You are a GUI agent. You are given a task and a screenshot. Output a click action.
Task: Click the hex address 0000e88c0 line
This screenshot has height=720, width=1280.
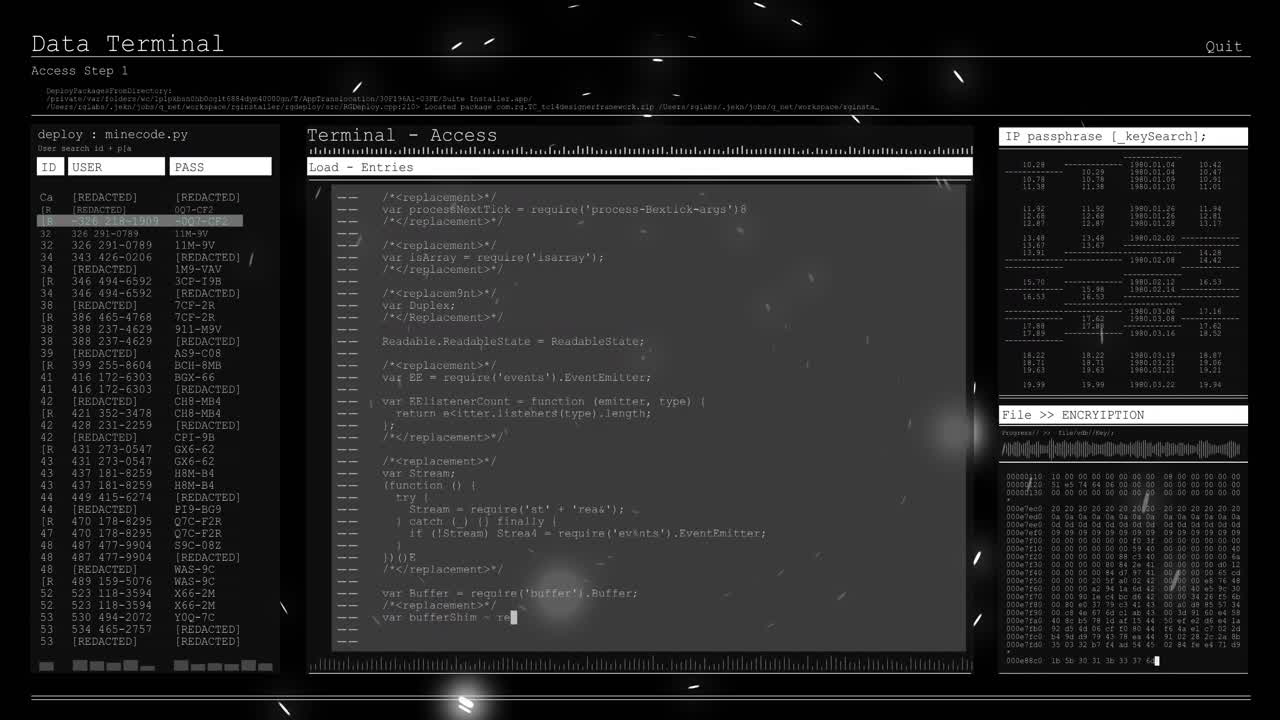point(1082,661)
